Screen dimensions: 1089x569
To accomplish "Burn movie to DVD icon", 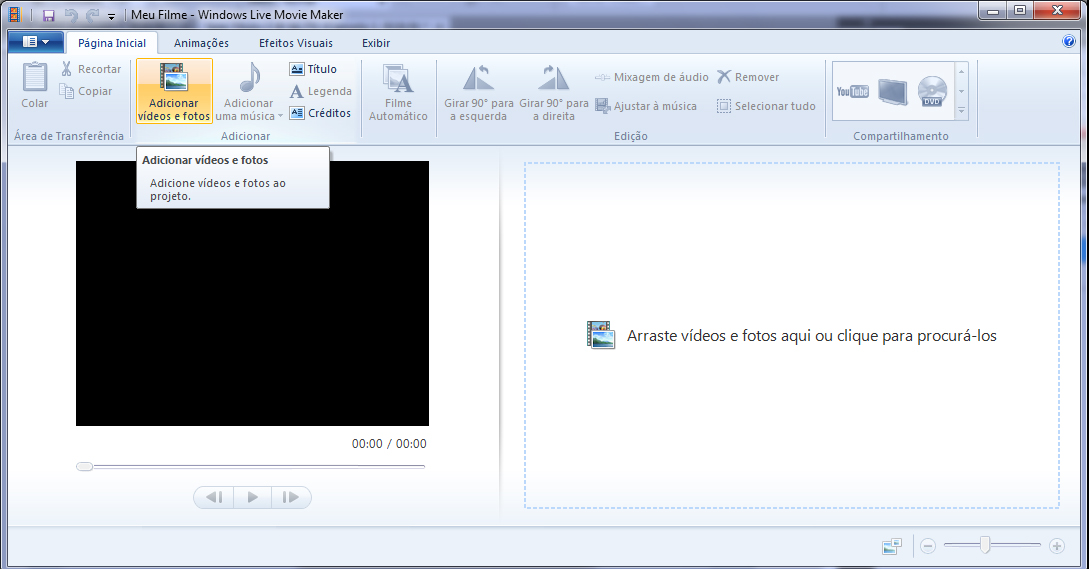I will (931, 91).
